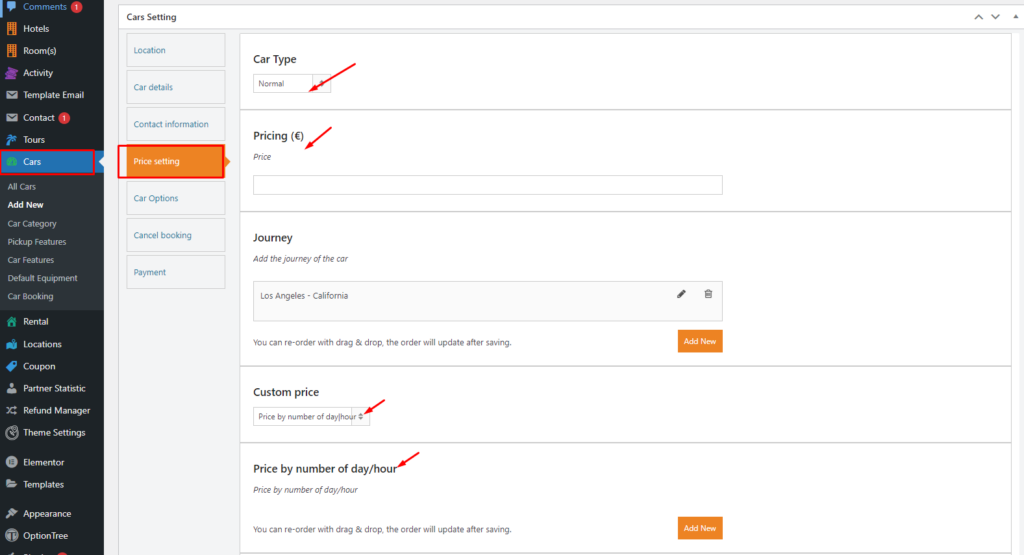The height and width of the screenshot is (555, 1024).
Task: Click the Locations map icon
Action: (11, 344)
